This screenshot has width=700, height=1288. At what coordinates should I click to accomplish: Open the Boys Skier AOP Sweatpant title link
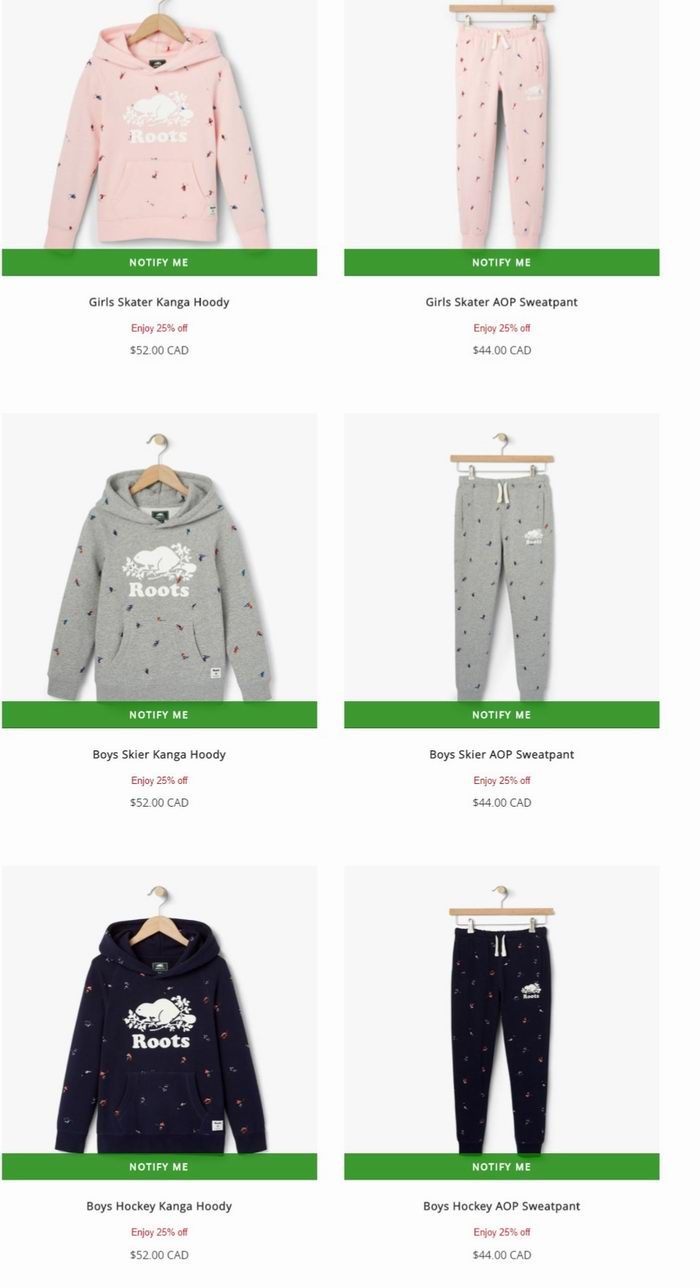click(x=502, y=754)
